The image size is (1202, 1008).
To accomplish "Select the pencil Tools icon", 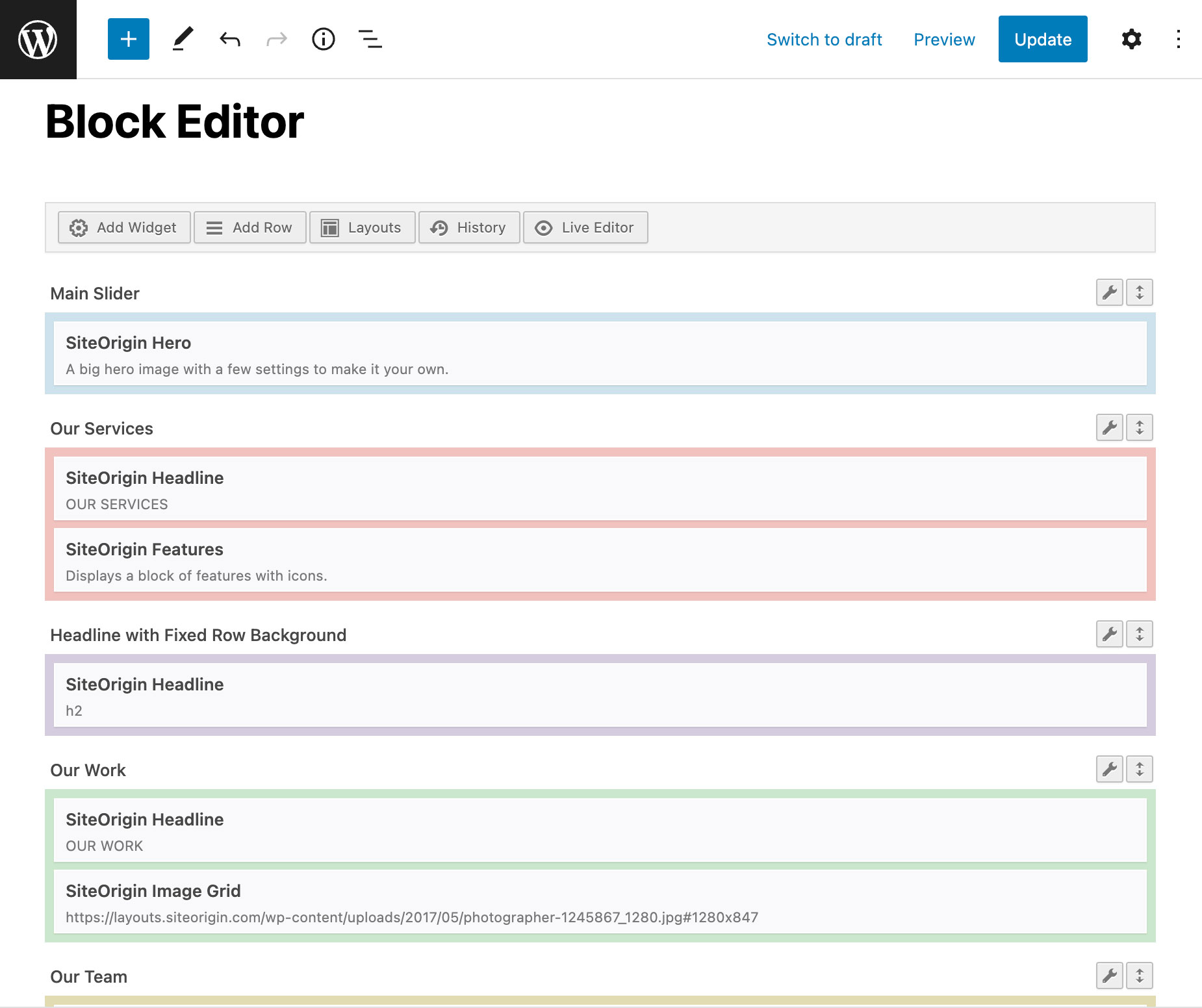I will click(x=183, y=39).
